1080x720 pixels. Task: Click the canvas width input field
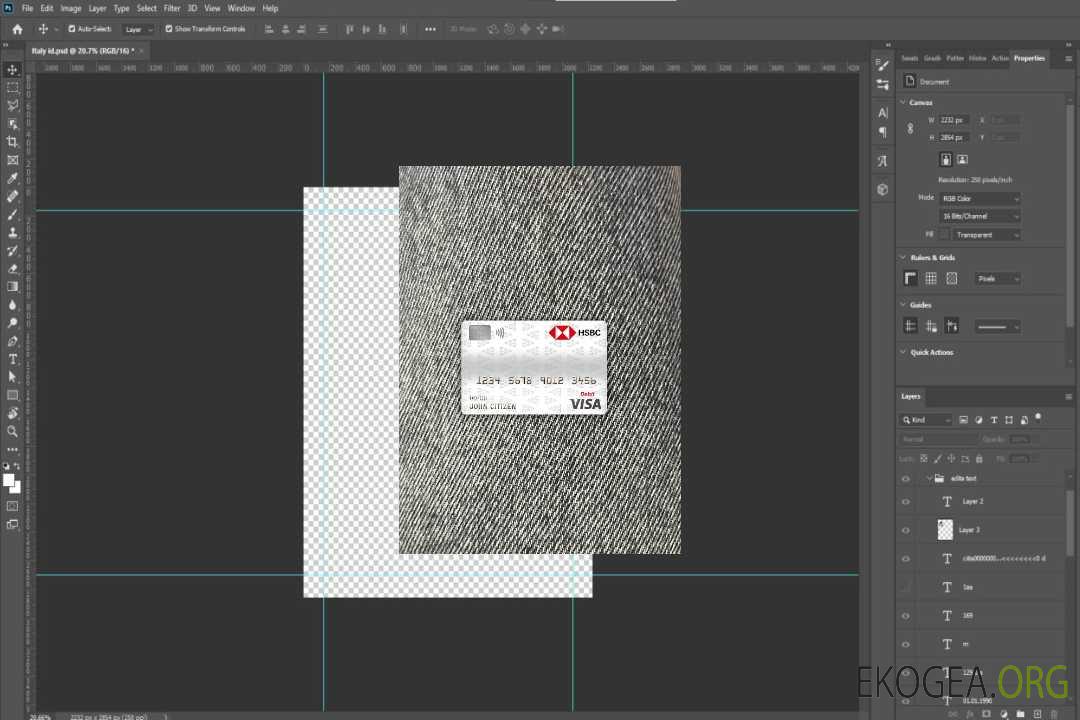tap(955, 120)
